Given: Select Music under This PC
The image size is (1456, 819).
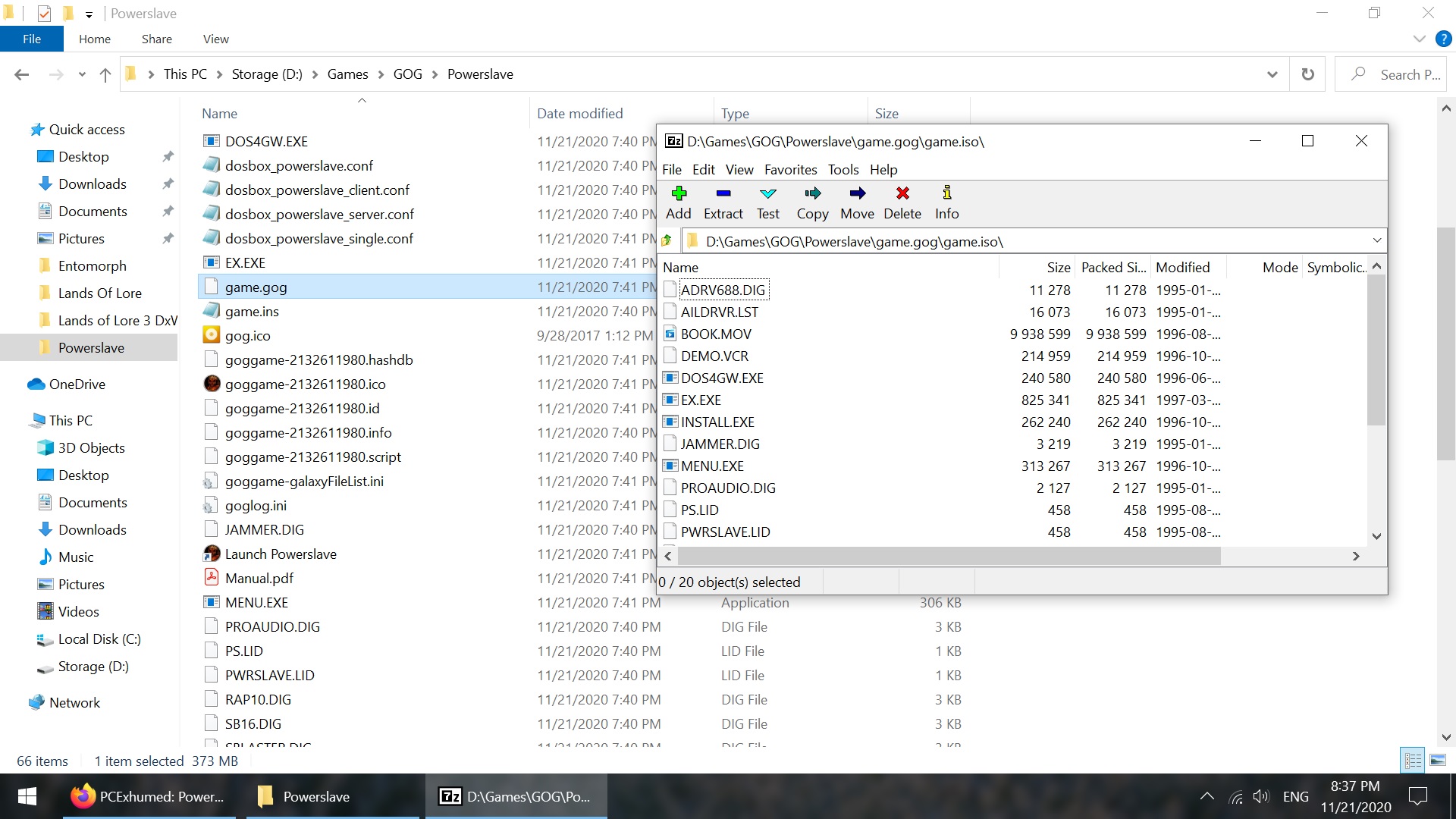Looking at the screenshot, I should 76,557.
